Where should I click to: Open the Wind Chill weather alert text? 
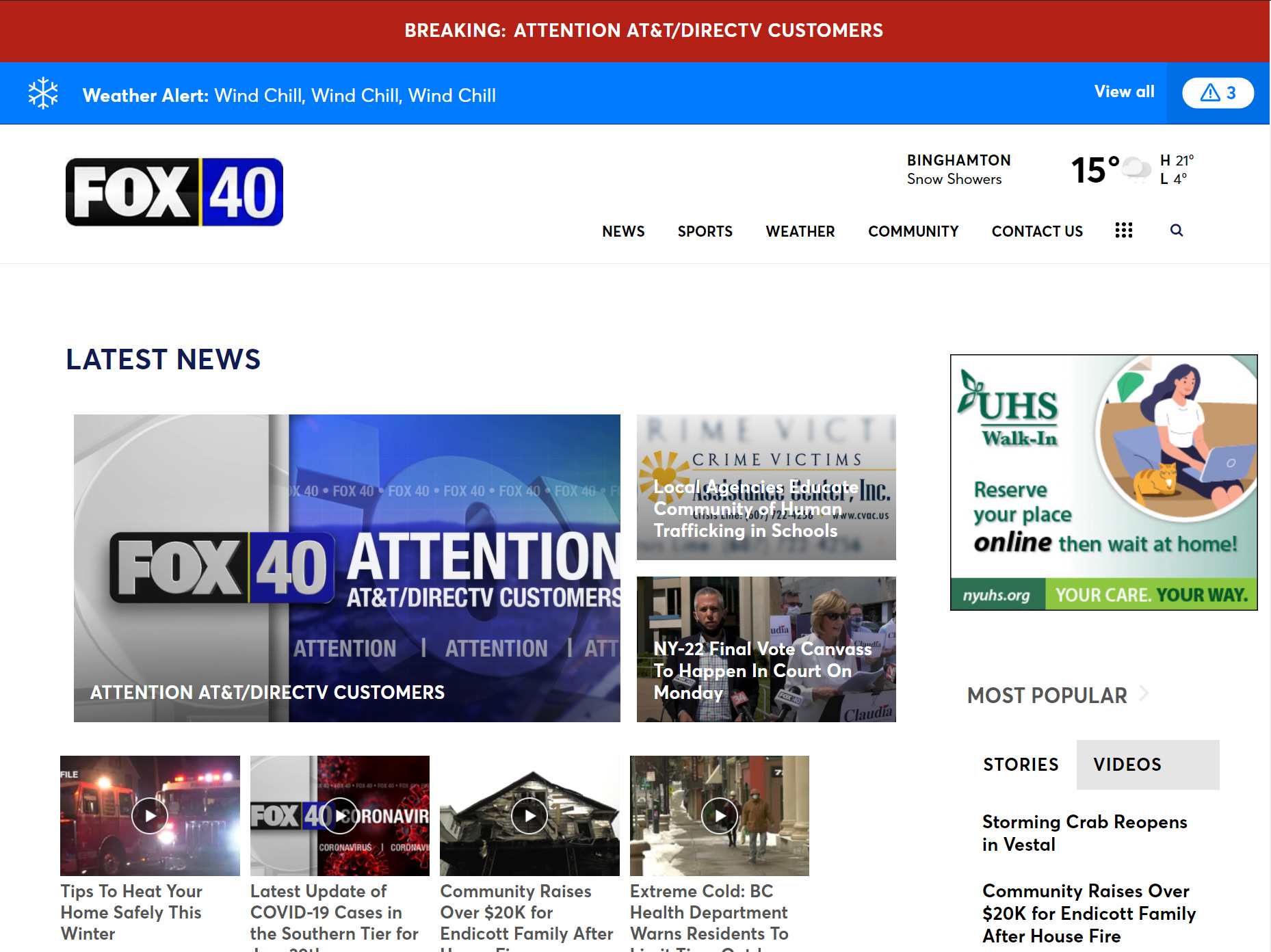355,96
